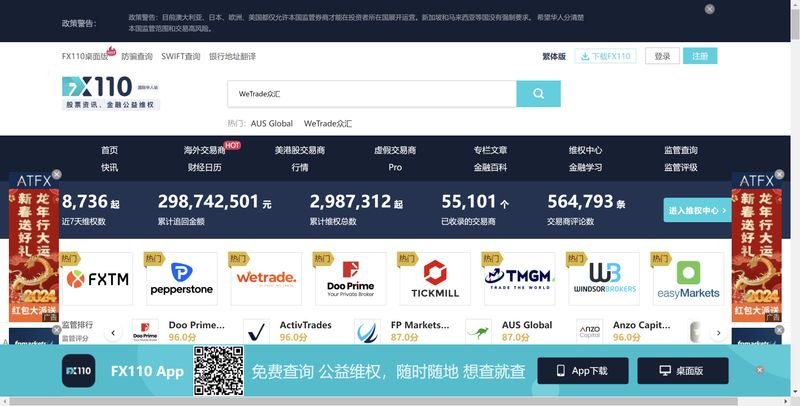Focus the search input field

[372, 94]
